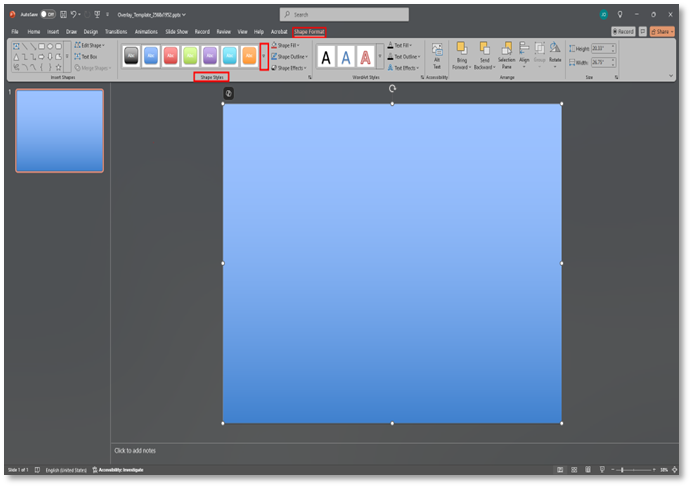Open the Alt Text pane
Screen dimensions: 691x487
436,56
